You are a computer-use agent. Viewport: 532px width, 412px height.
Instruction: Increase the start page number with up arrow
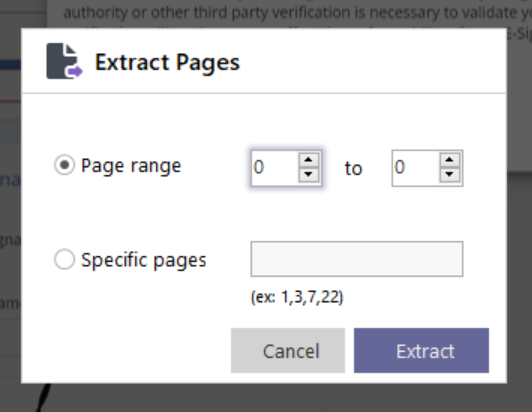pos(308,160)
